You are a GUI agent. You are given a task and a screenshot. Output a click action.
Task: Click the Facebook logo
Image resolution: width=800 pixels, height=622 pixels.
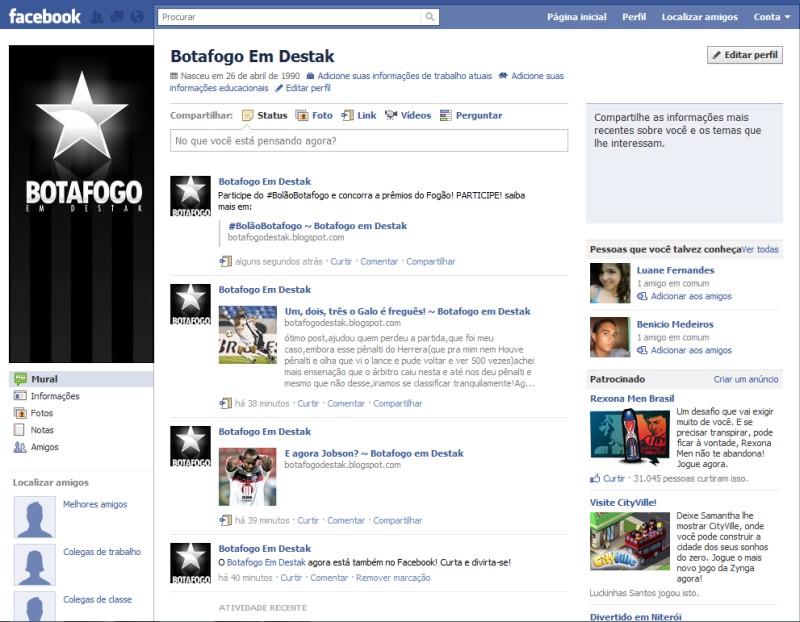(44, 16)
